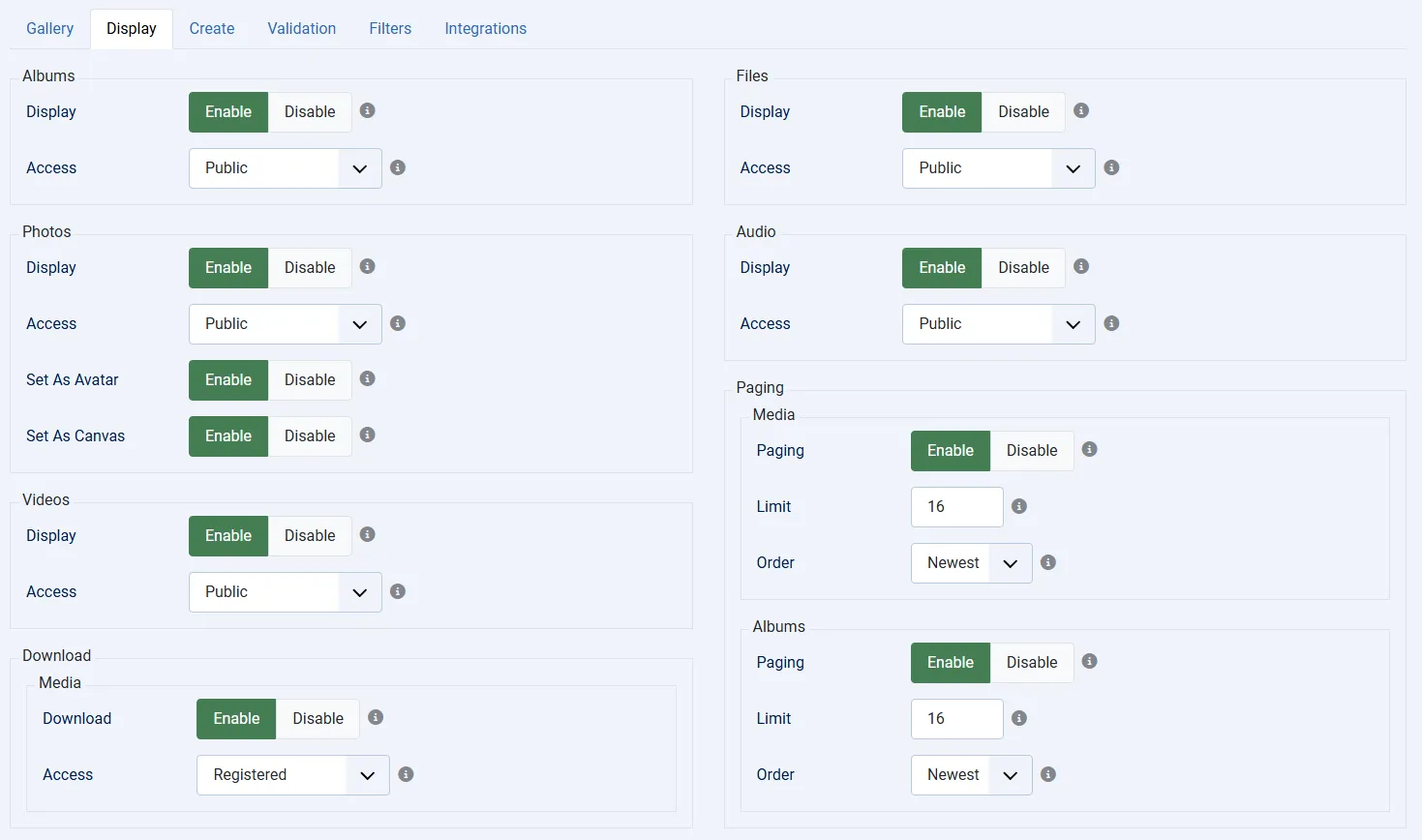Click the Albums paging Limit input field

[956, 719]
